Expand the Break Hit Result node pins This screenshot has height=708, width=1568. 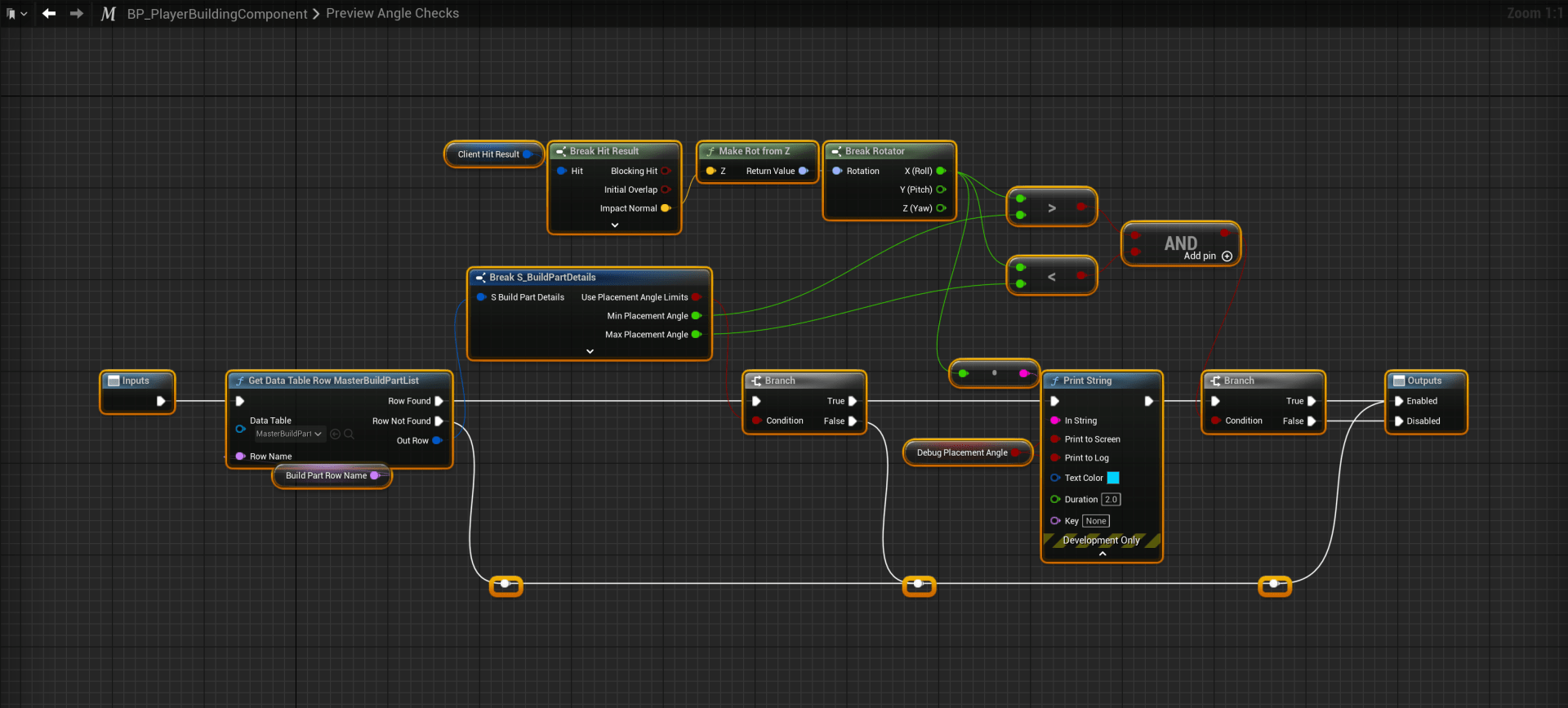click(x=614, y=225)
